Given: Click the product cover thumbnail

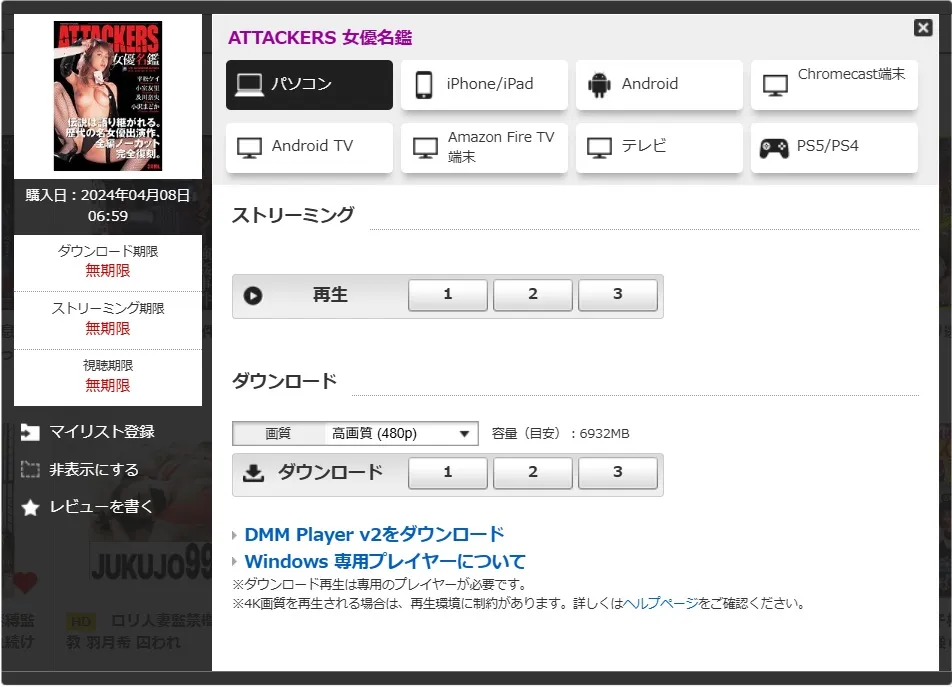Looking at the screenshot, I should (x=108, y=96).
